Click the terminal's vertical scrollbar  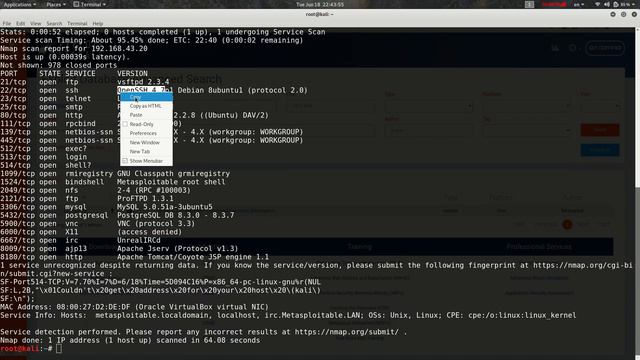[x=637, y=192]
